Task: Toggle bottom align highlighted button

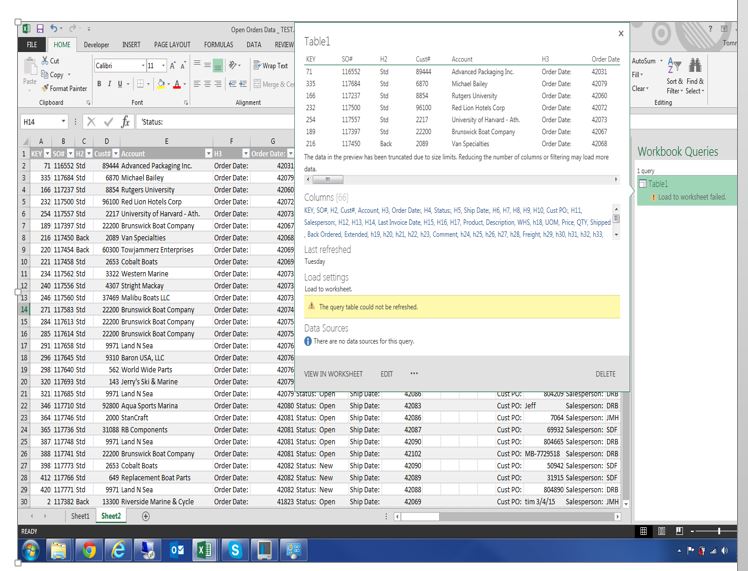Action: coord(218,64)
